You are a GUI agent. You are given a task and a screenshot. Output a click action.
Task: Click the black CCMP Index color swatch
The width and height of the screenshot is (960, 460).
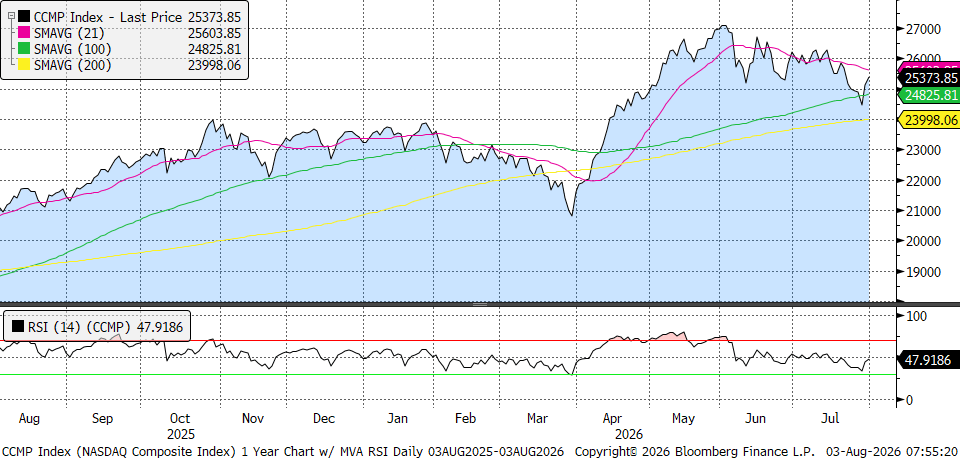click(24, 17)
